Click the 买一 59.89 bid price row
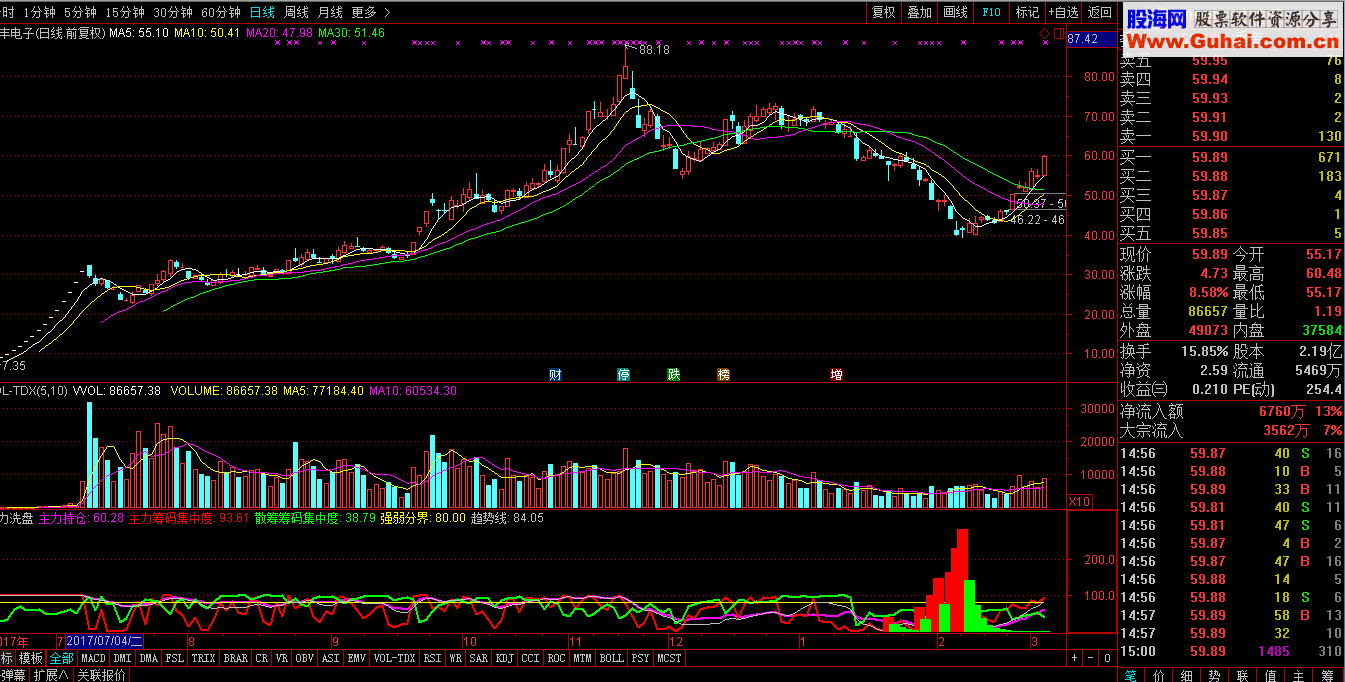 coord(1231,157)
